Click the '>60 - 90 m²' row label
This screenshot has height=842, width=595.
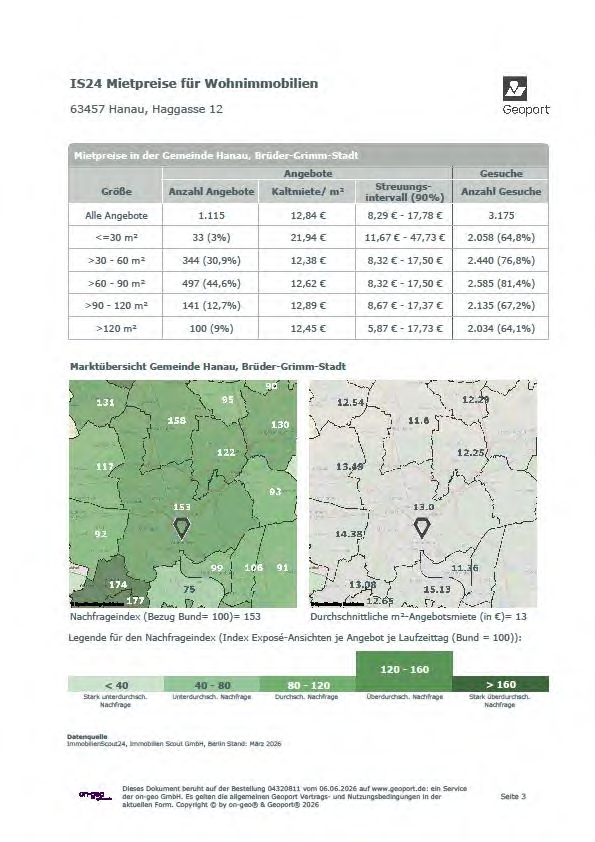point(116,283)
